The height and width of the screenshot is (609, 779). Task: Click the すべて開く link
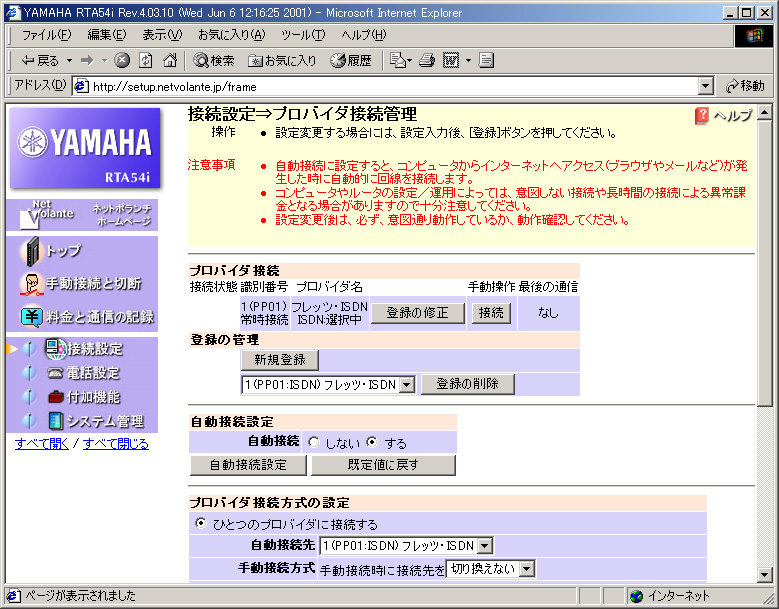point(42,444)
